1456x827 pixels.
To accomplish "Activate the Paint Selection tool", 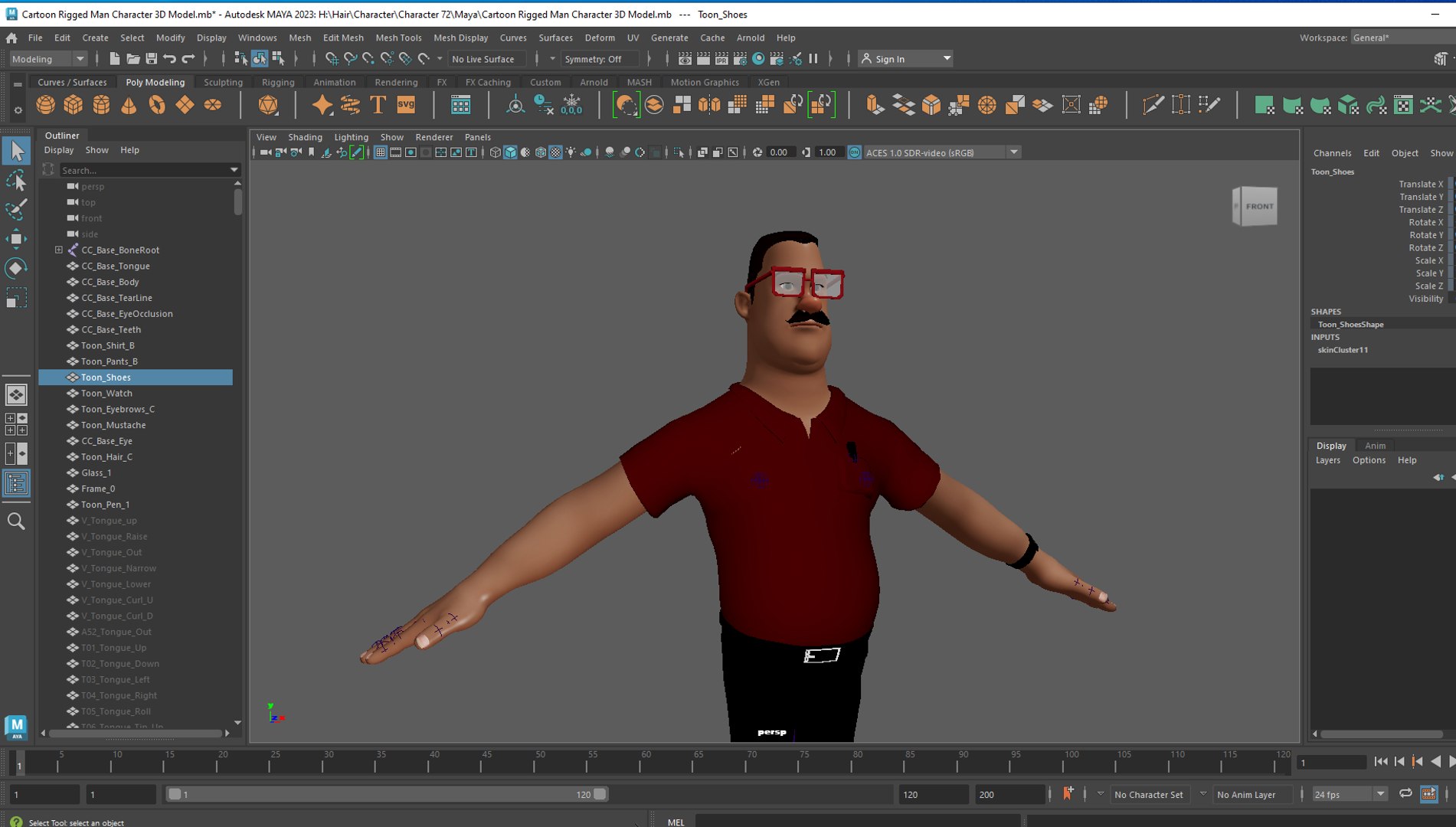I will (x=16, y=209).
